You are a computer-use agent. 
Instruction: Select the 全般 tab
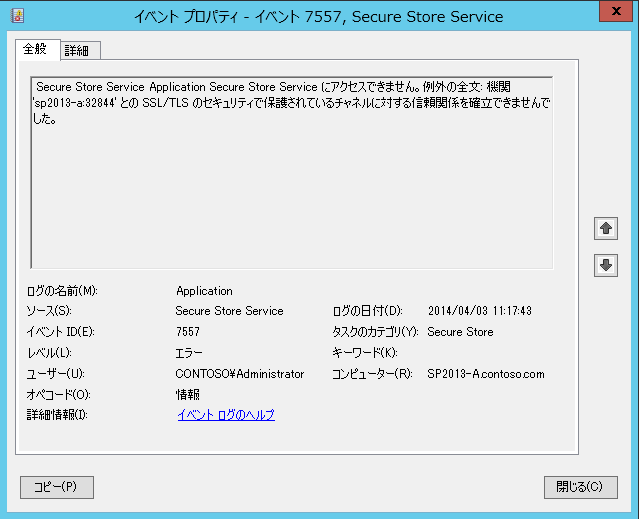point(35,49)
